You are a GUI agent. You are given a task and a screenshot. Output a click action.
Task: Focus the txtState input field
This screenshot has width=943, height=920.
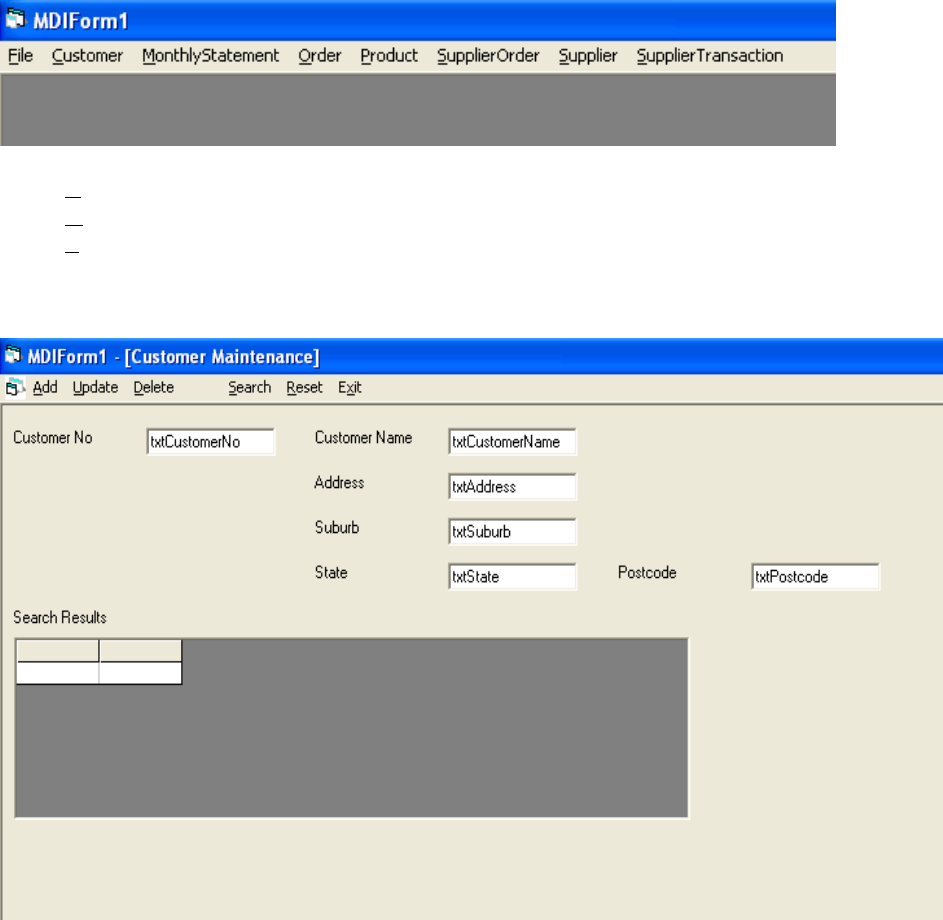pyautogui.click(x=512, y=577)
